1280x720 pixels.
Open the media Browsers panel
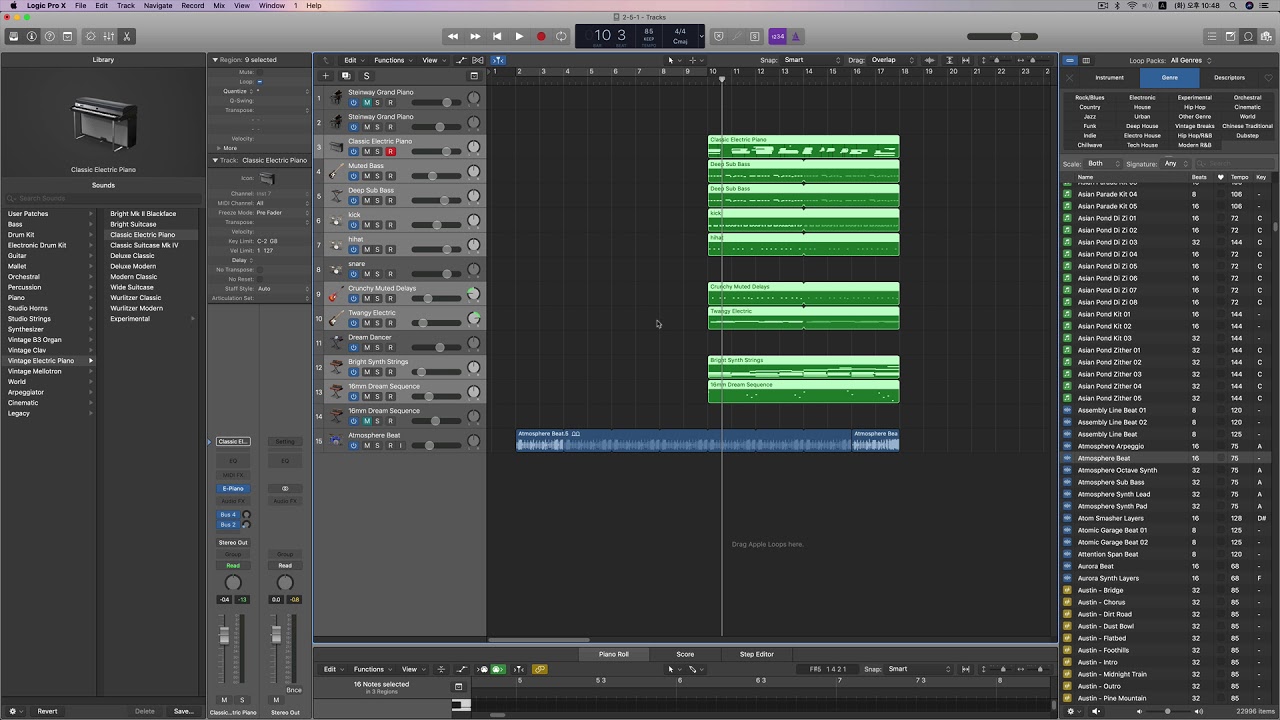coord(1266,37)
